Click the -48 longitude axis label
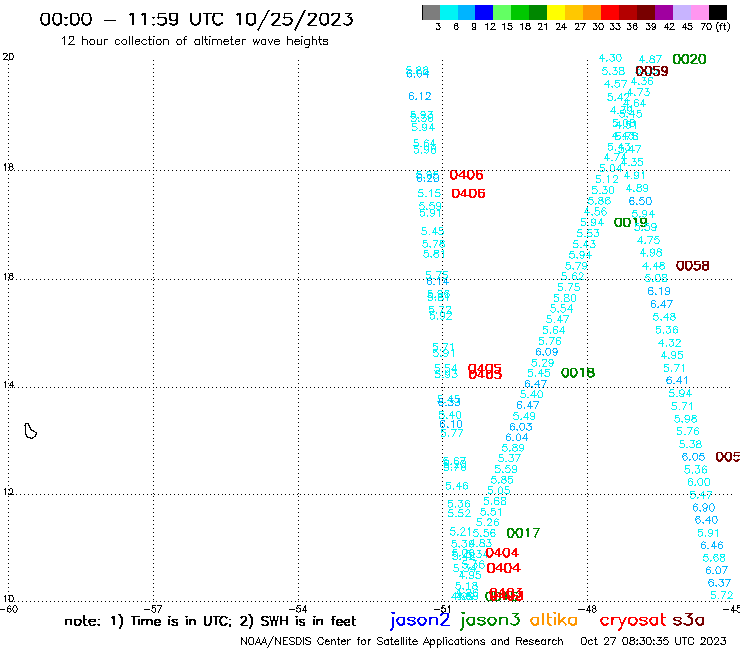 (589, 609)
